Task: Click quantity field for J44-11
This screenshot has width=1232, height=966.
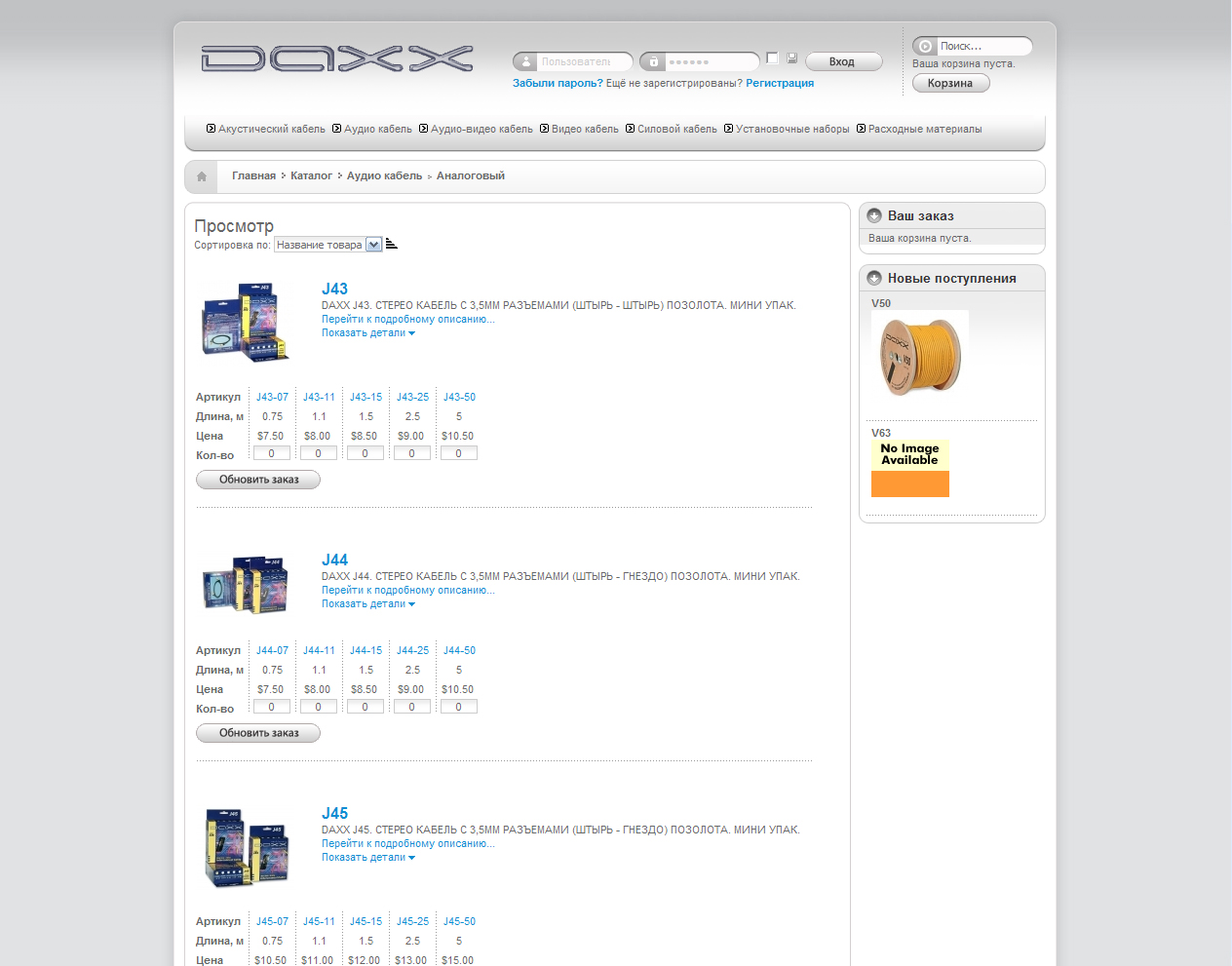Action: [x=319, y=707]
